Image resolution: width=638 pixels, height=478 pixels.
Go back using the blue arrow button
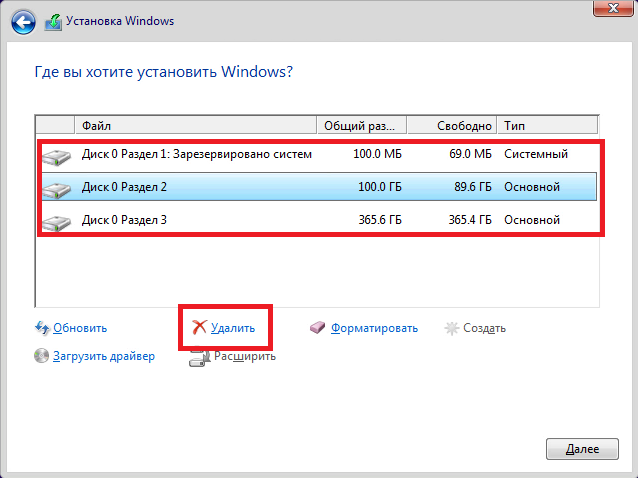coord(24,22)
